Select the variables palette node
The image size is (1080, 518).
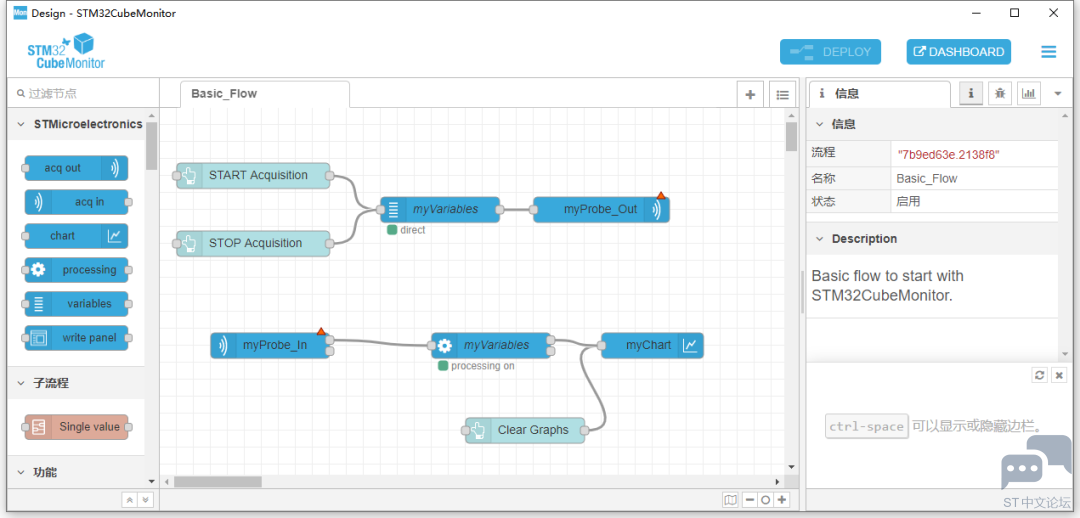(76, 304)
